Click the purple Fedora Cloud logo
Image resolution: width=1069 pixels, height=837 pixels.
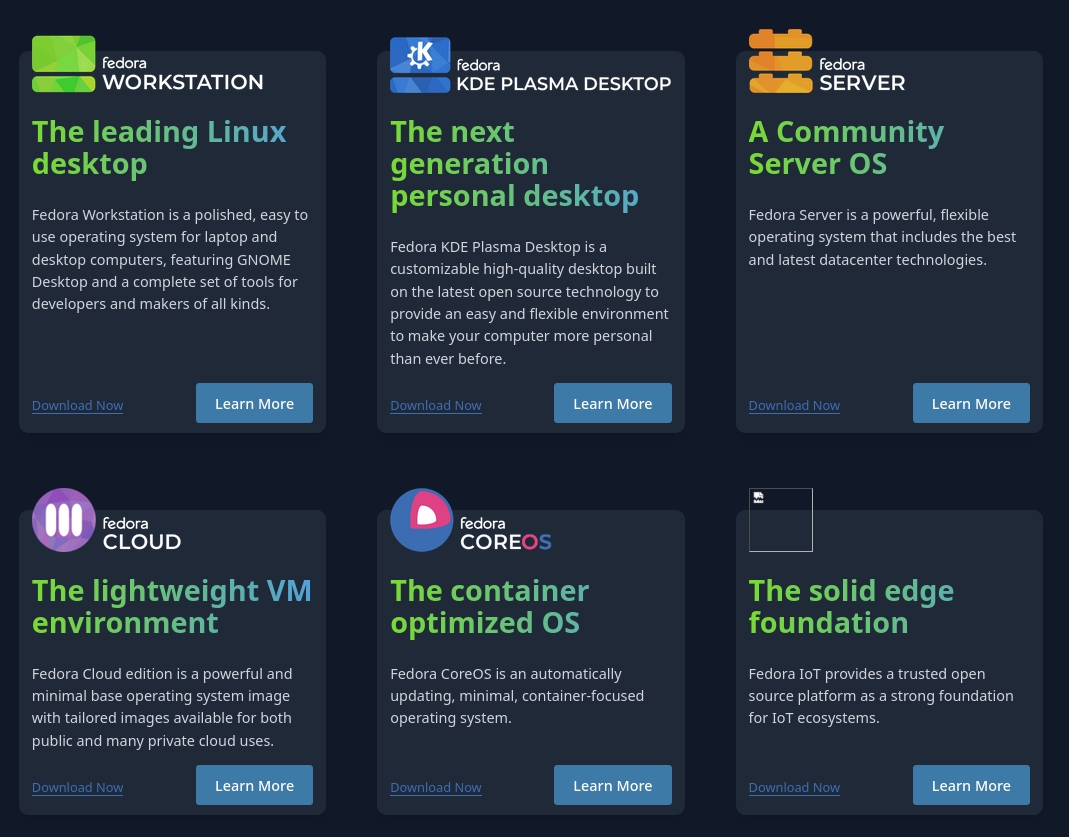click(63, 520)
